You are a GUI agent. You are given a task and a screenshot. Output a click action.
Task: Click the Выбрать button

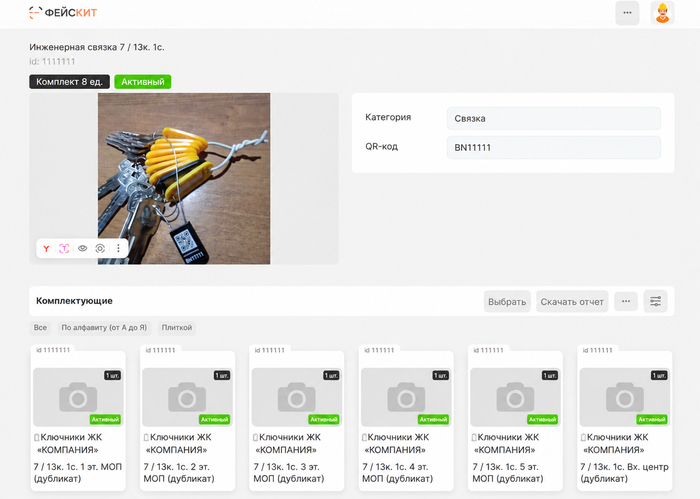[x=507, y=301]
